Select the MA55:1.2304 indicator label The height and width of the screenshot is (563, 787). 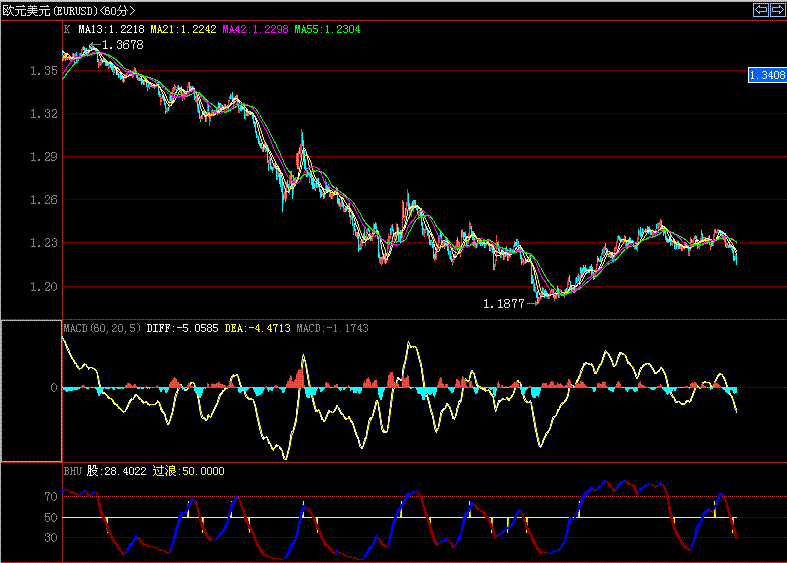[x=327, y=30]
